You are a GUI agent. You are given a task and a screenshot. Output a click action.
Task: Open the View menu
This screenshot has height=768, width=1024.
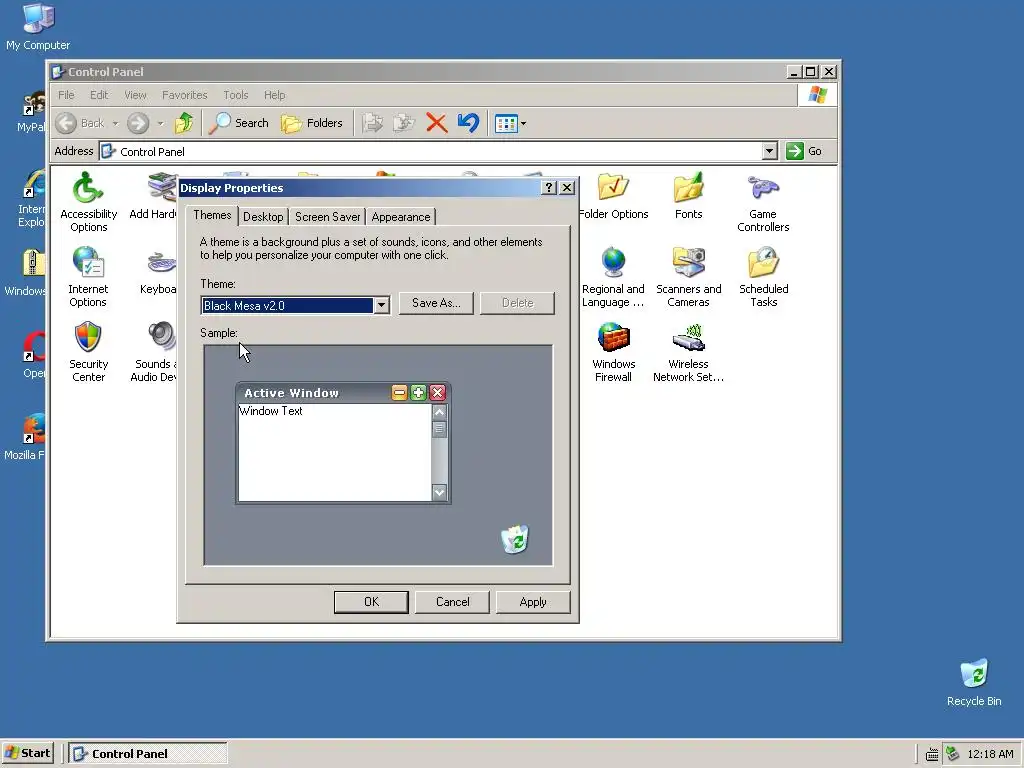point(135,95)
